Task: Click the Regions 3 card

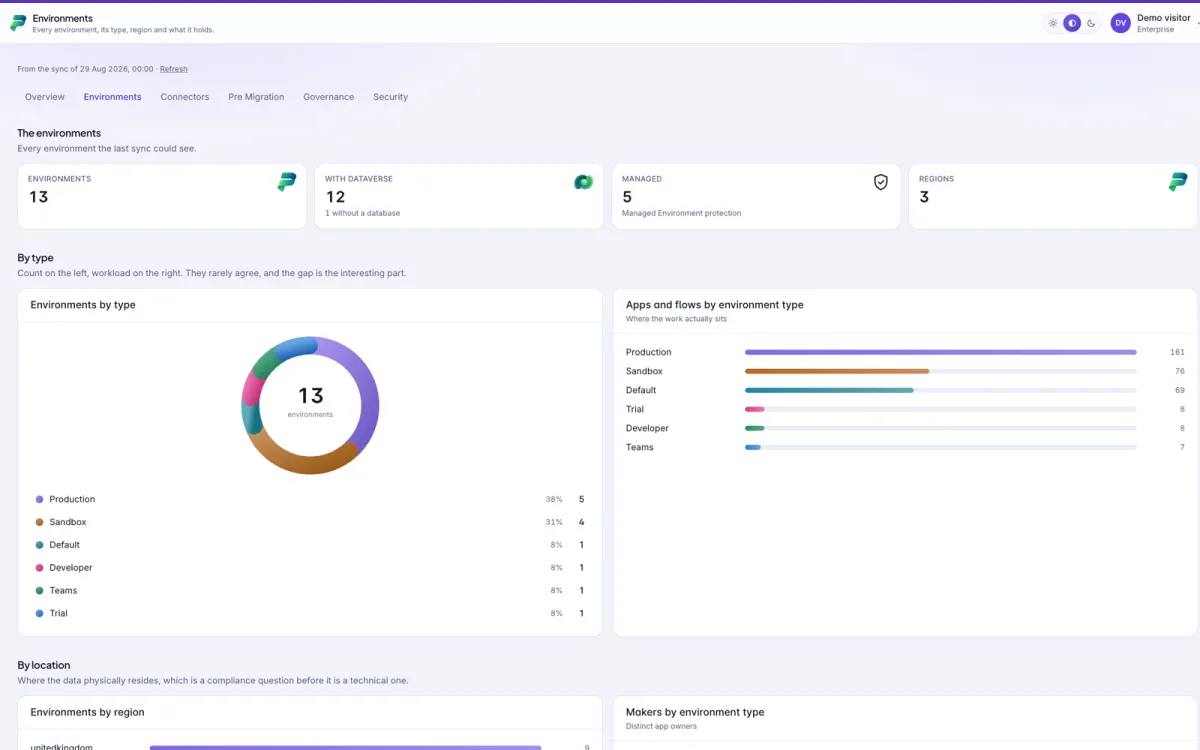Action: coord(1053,197)
